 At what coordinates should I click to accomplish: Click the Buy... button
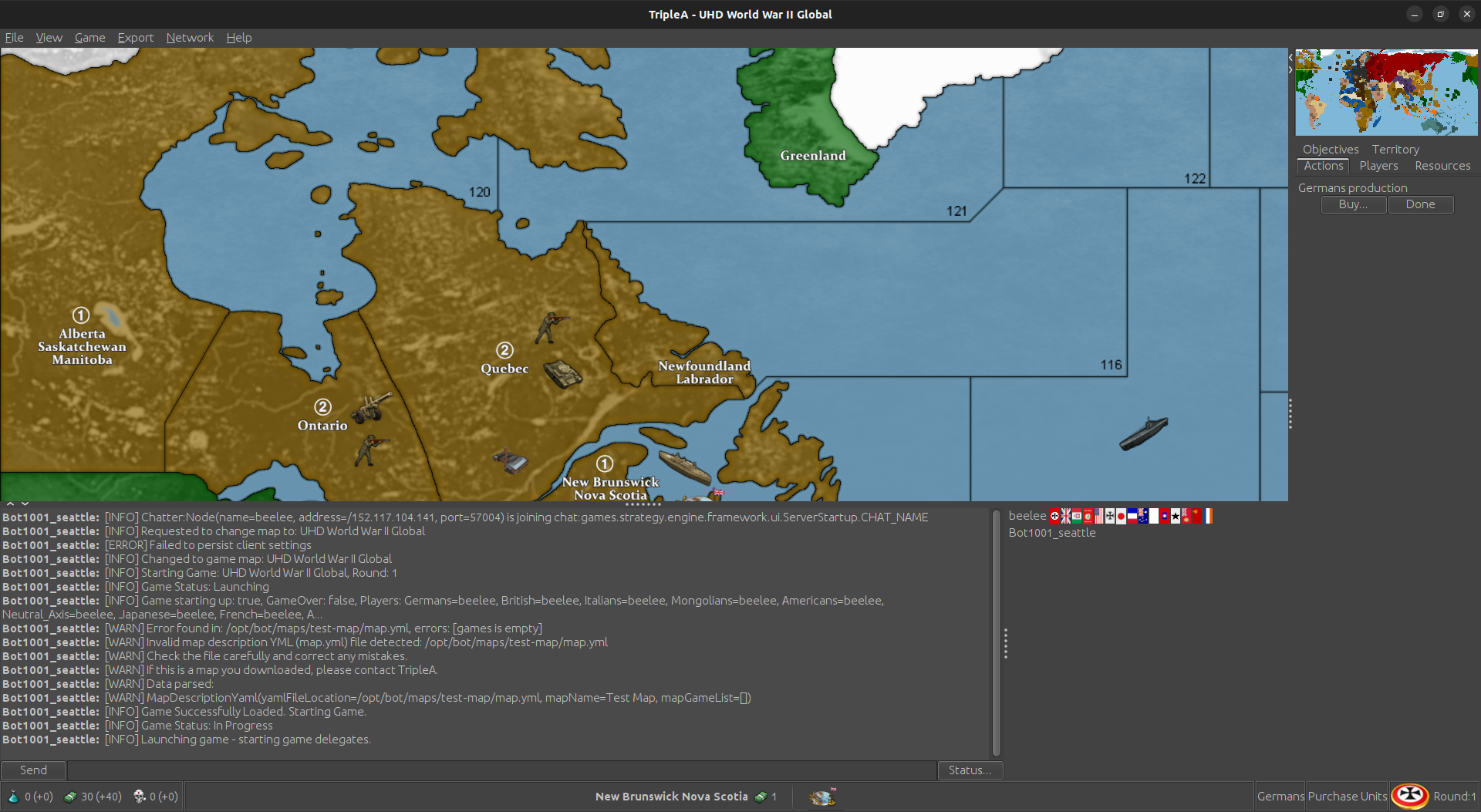pos(1354,204)
